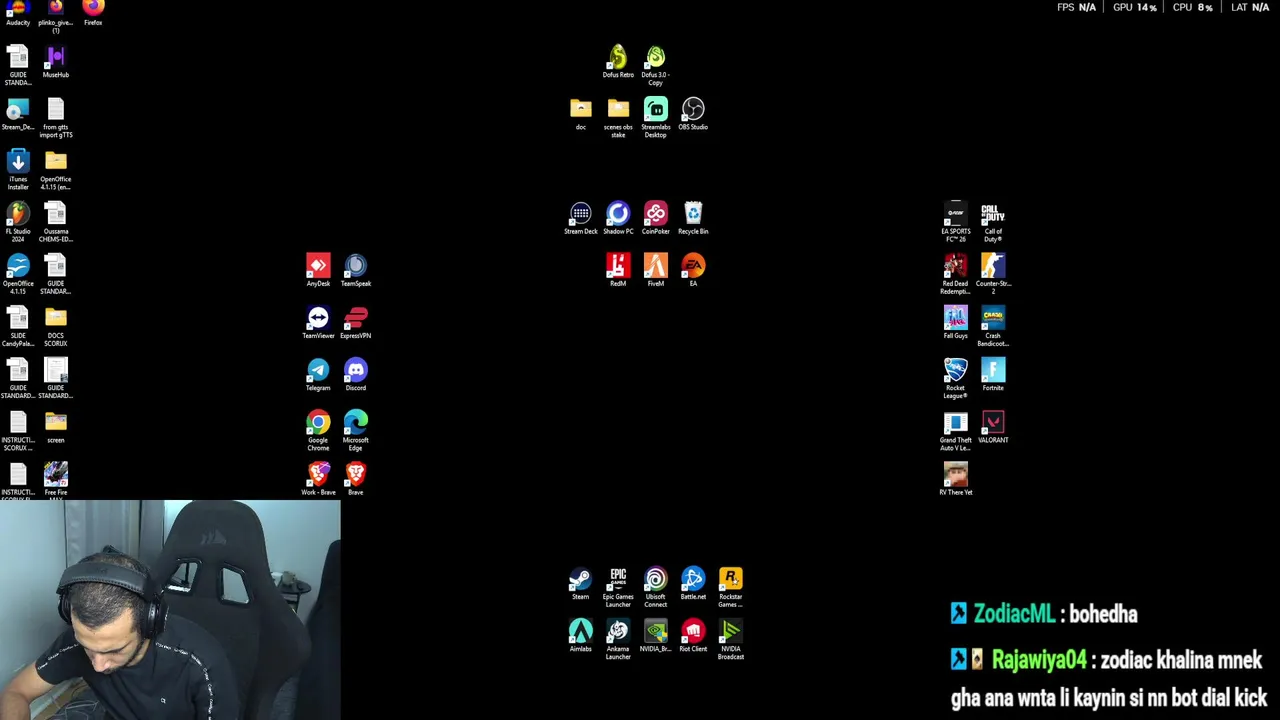
Task: Select the plinko_give file icon
Action: pos(56,14)
